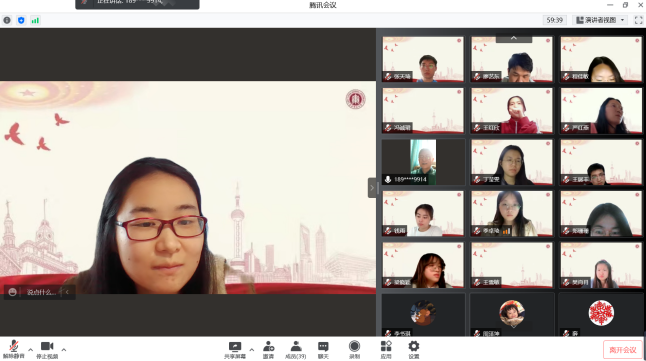This screenshot has height=361, width=646.
Task: Collapse participant gallery with side arrow handle
Action: pos(372,188)
